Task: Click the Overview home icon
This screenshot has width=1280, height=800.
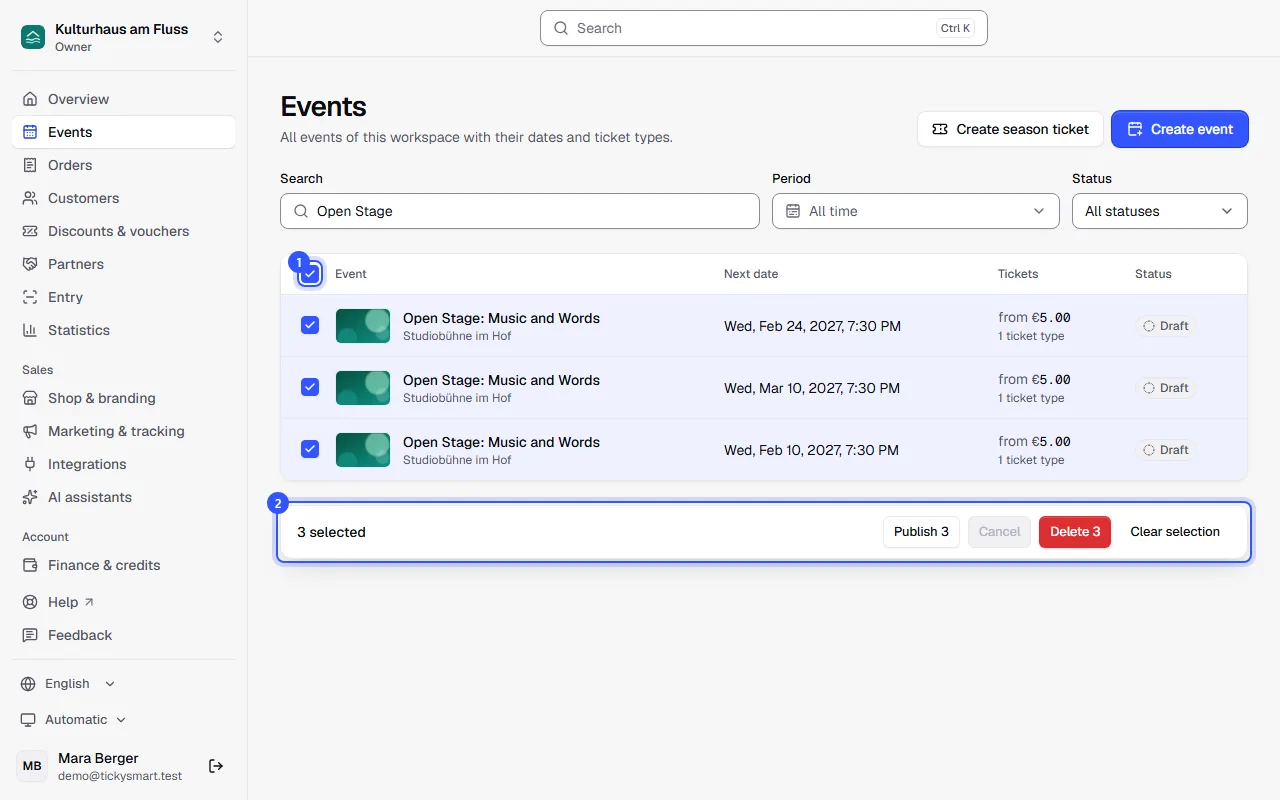Action: pos(30,99)
